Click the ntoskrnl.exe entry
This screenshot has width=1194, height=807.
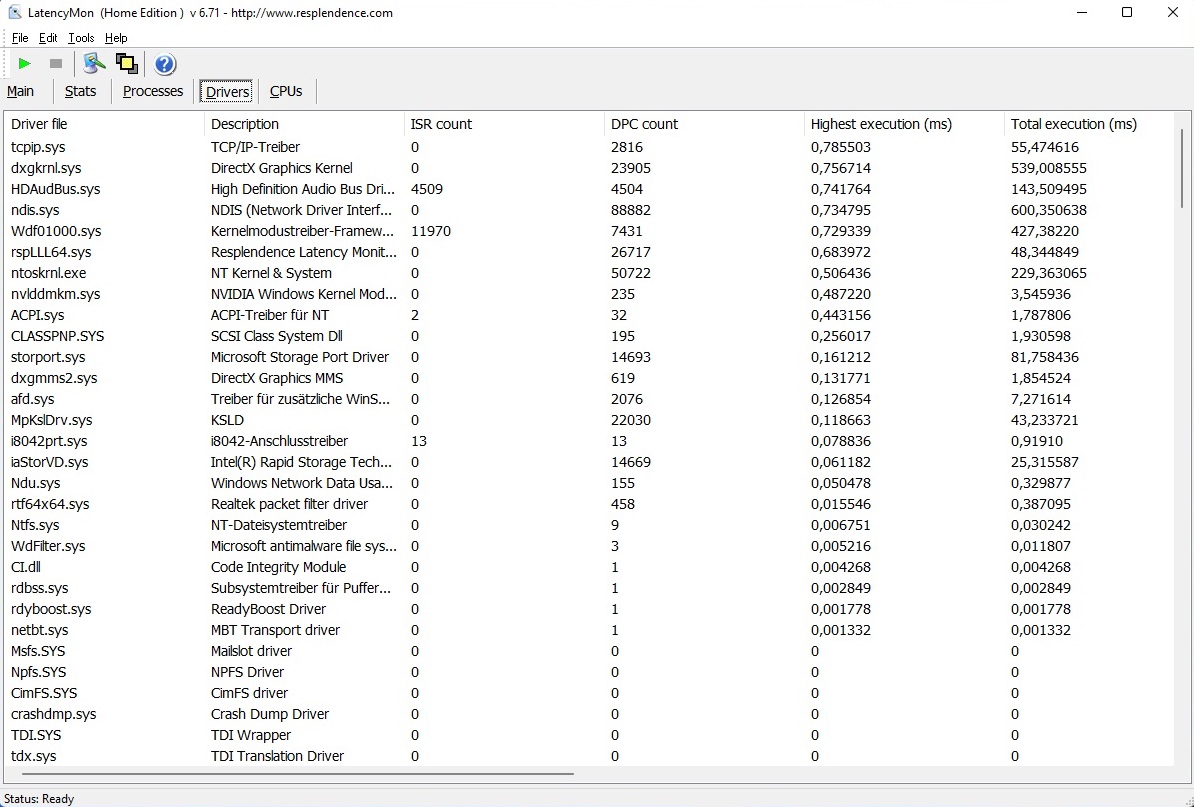click(x=590, y=273)
